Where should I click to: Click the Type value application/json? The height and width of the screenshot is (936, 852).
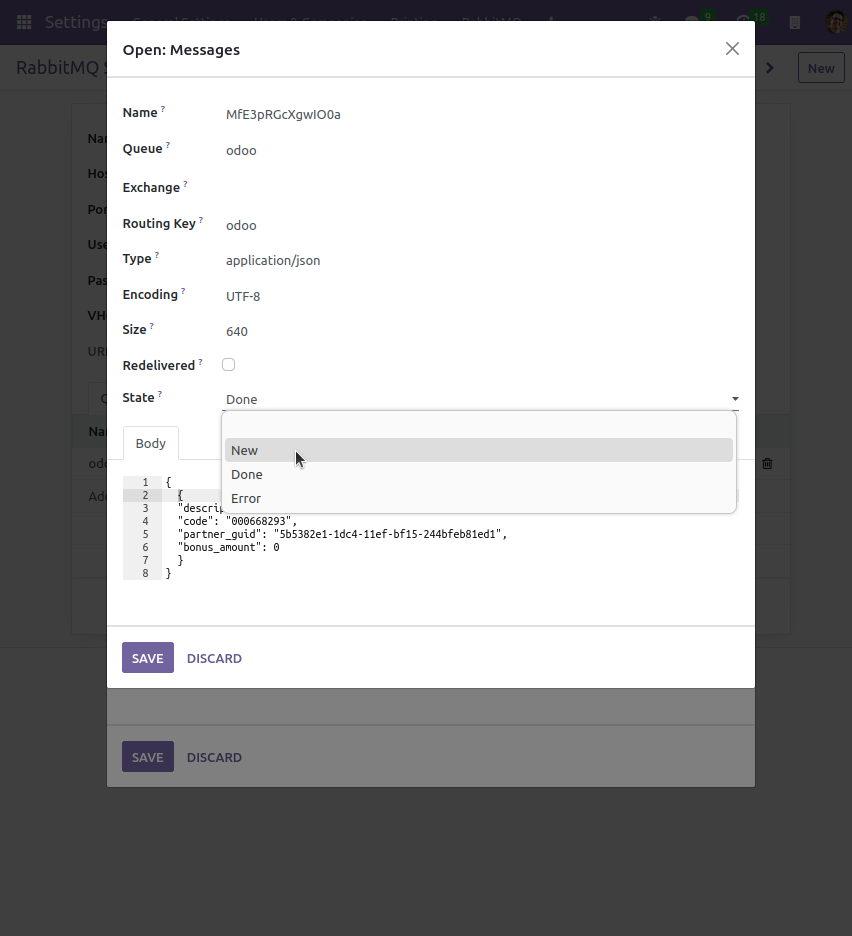pos(273,261)
